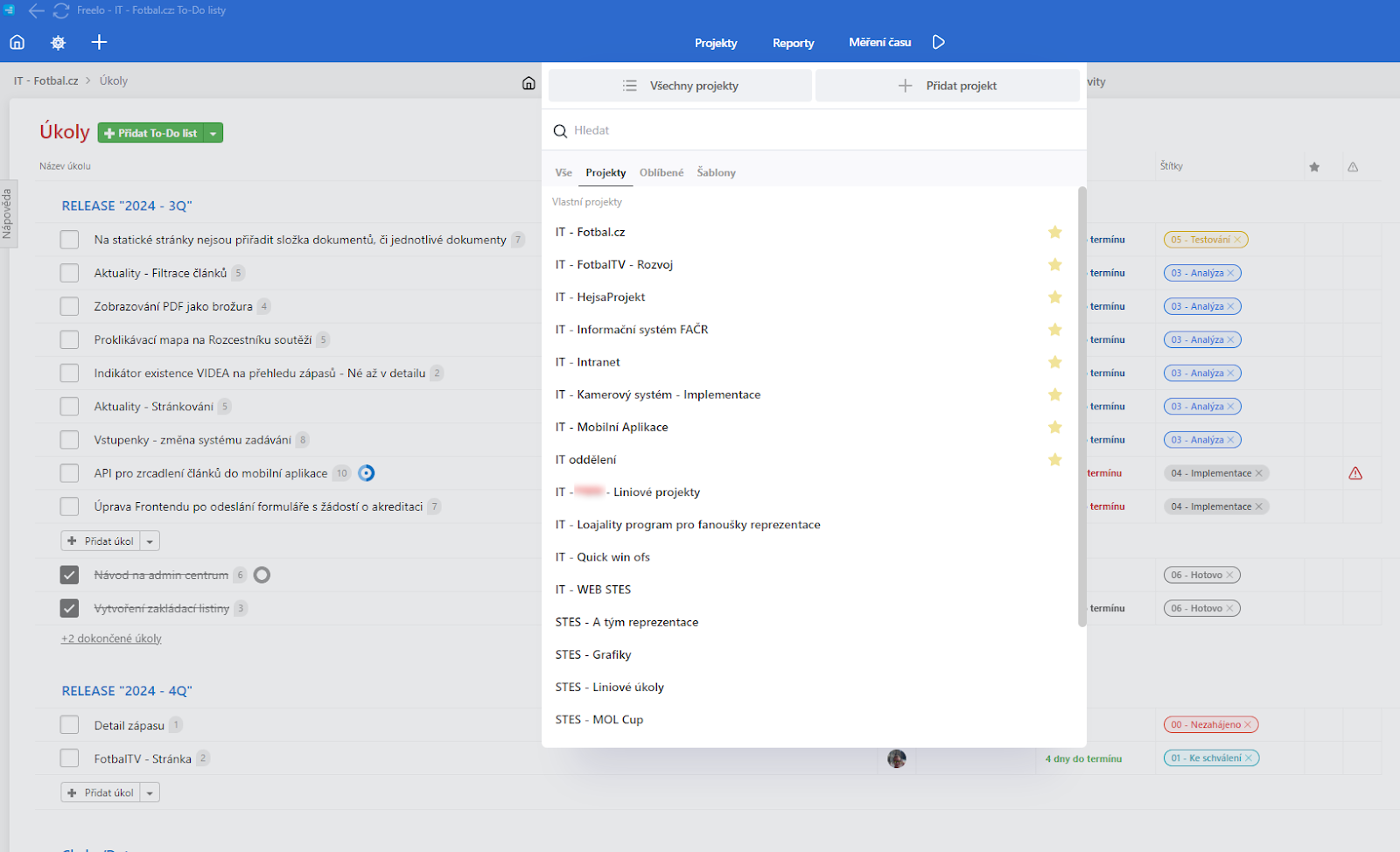The image size is (1400, 852).
Task: Open the Reporty menu
Action: point(793,43)
